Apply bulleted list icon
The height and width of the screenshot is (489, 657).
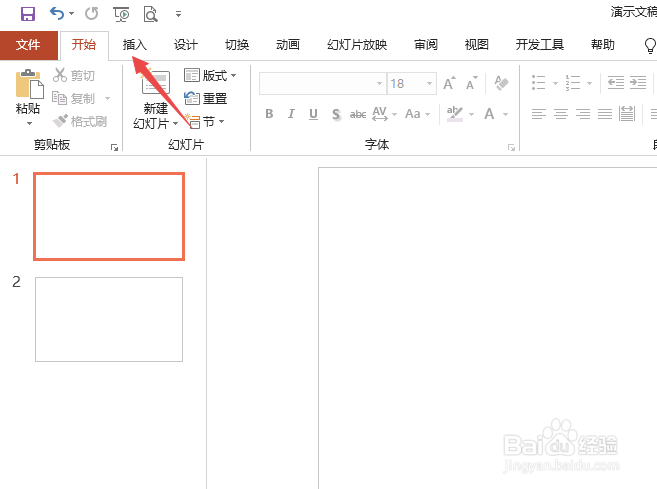click(538, 83)
